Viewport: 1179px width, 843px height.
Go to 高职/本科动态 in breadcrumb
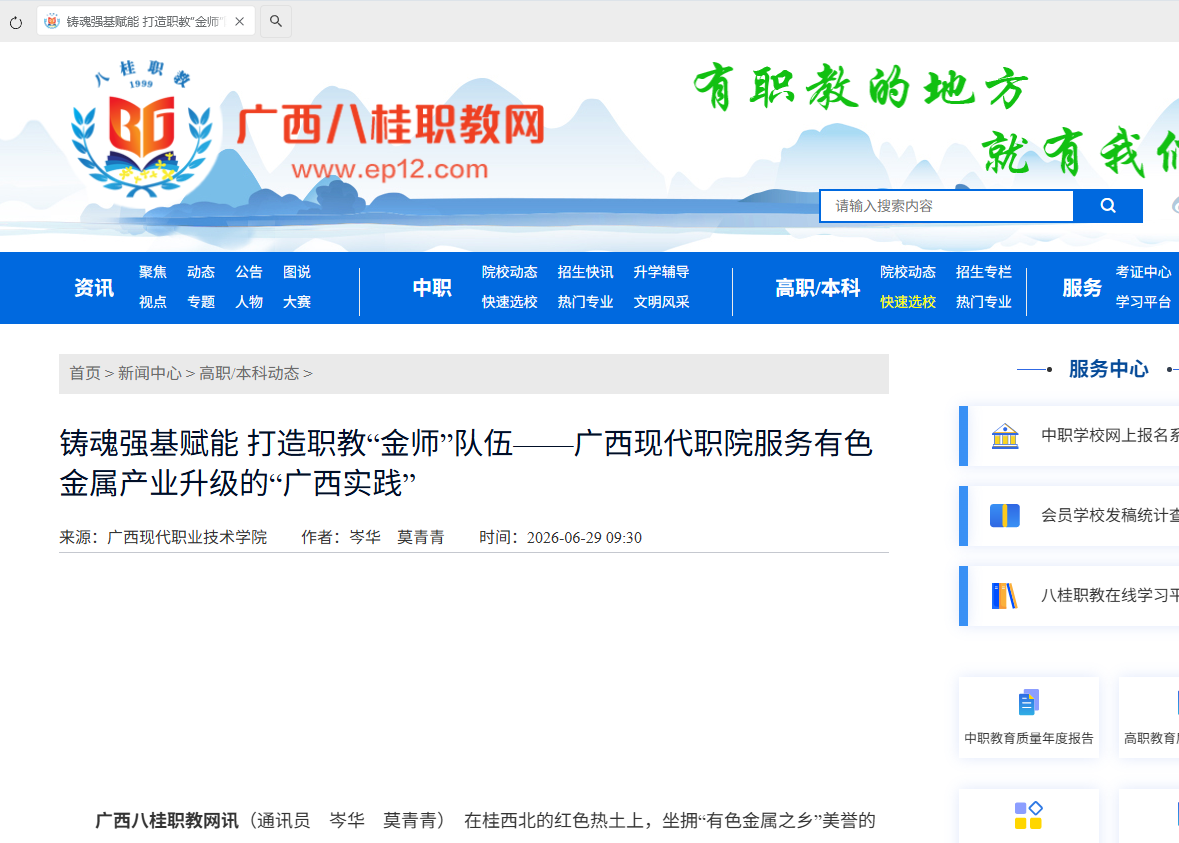pos(249,374)
